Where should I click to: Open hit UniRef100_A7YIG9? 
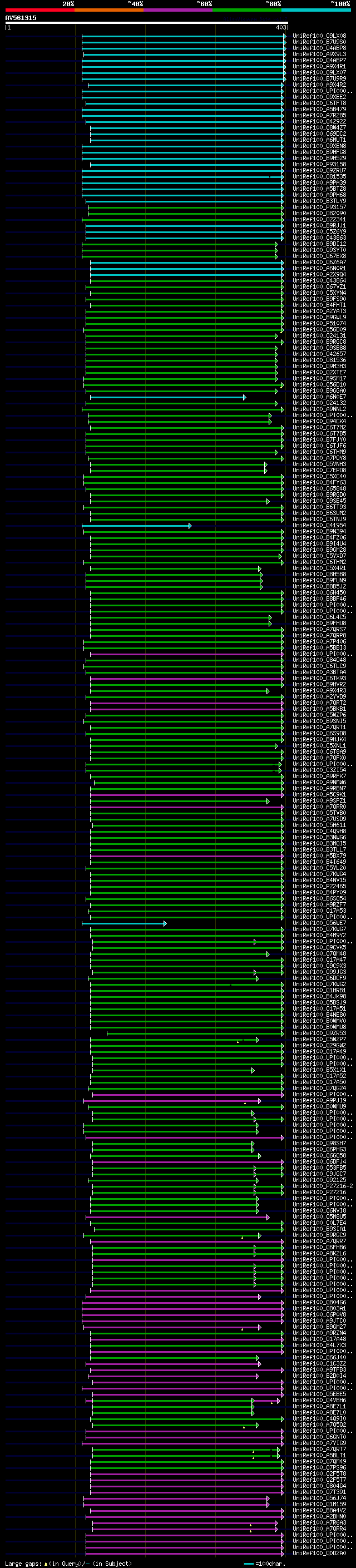click(x=319, y=1443)
